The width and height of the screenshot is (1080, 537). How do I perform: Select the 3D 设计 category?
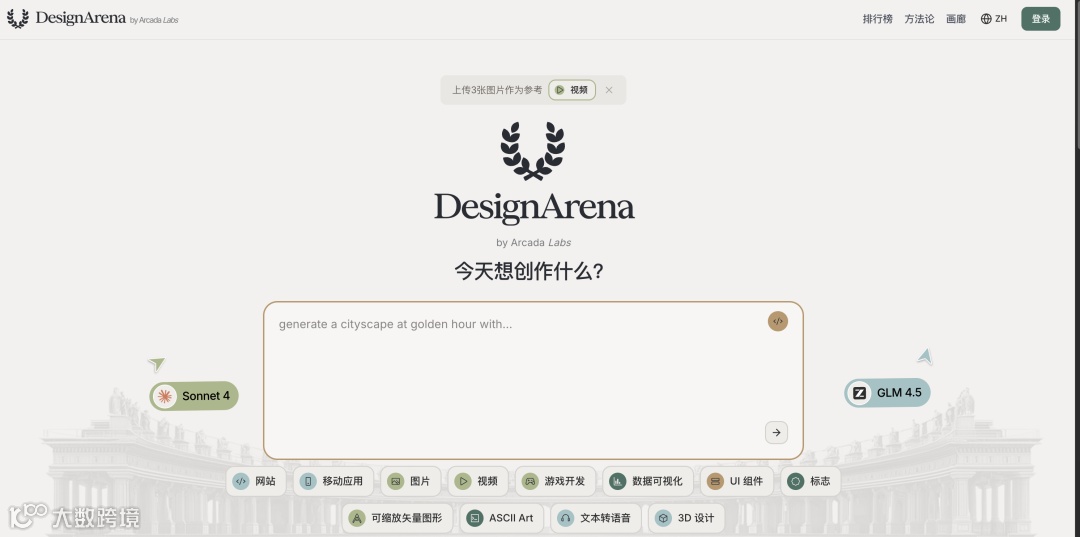click(686, 518)
